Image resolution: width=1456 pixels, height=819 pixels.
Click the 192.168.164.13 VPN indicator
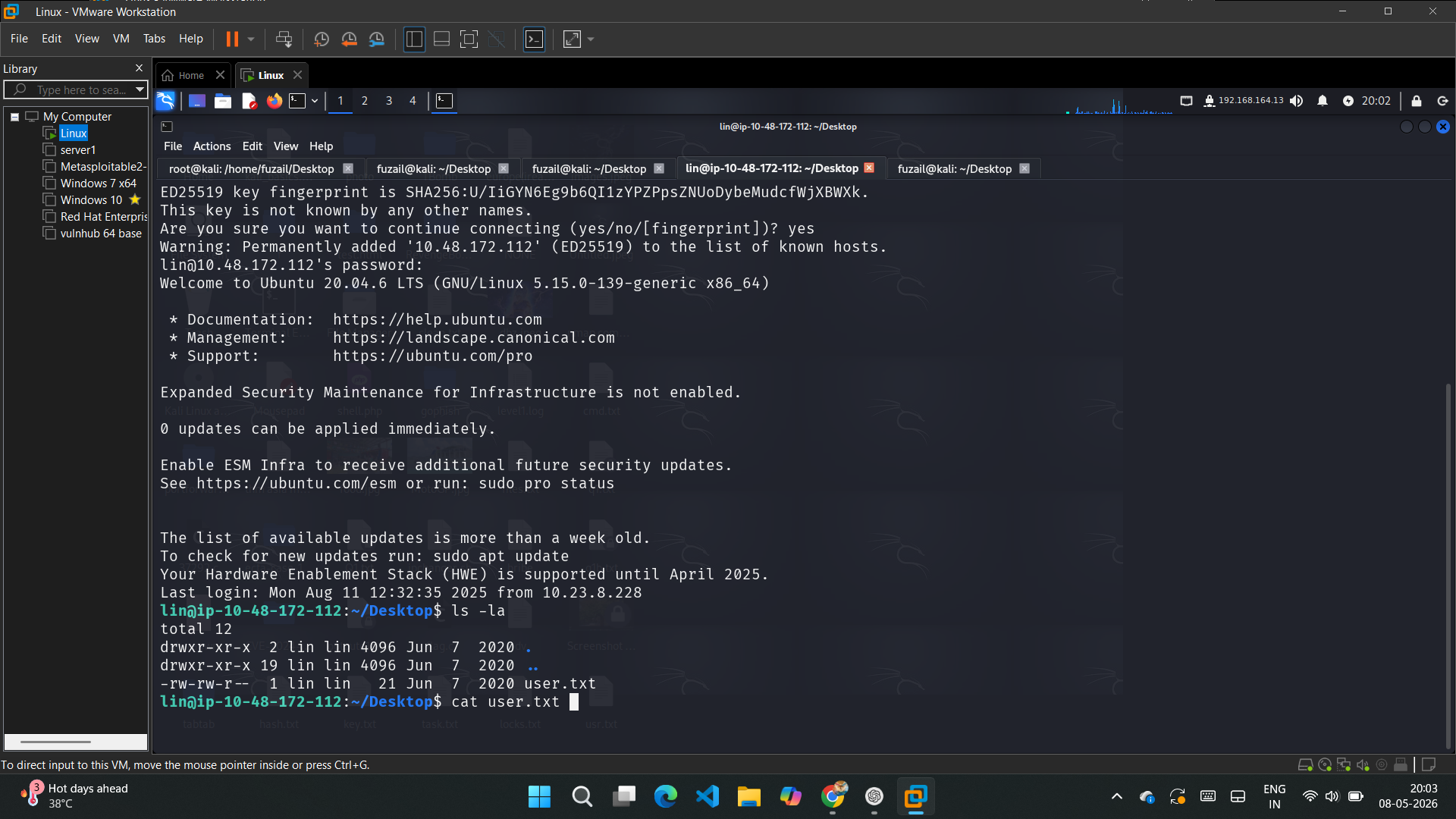coord(1244,101)
